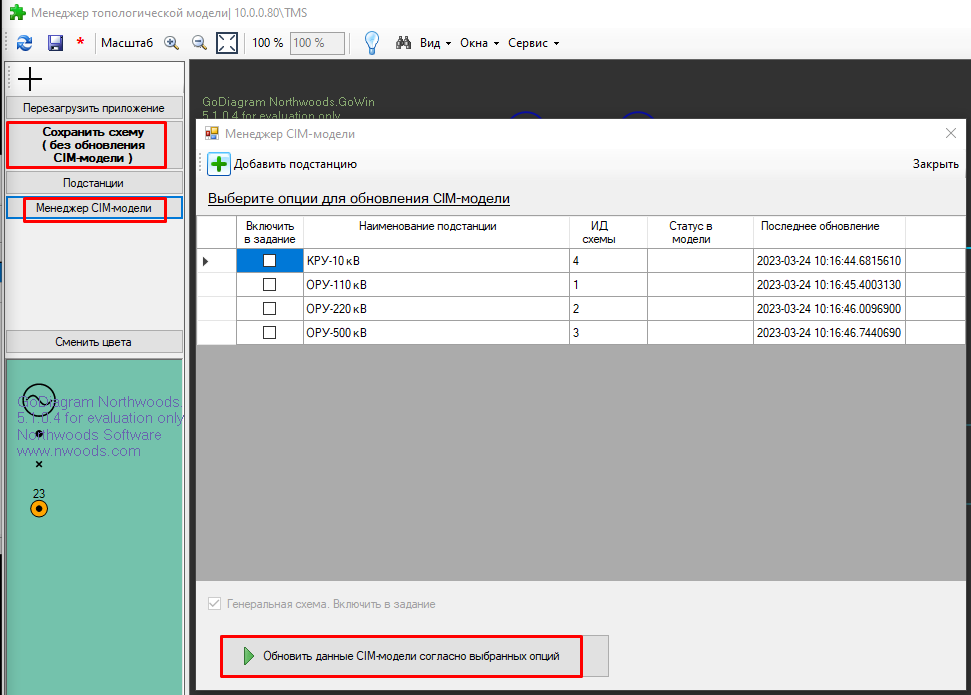Screen dimensions: 971x695
Task: Click the fit-to-screen icon
Action: click(227, 43)
